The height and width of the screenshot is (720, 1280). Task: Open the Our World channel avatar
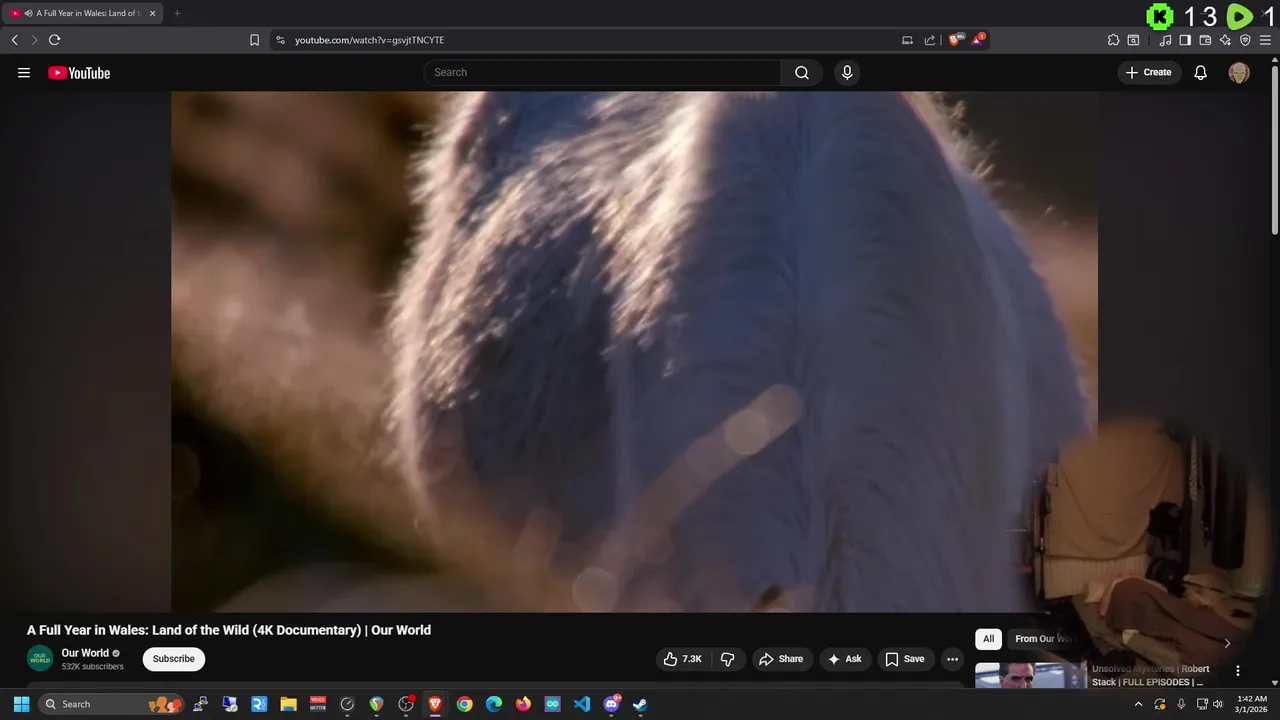coord(40,659)
